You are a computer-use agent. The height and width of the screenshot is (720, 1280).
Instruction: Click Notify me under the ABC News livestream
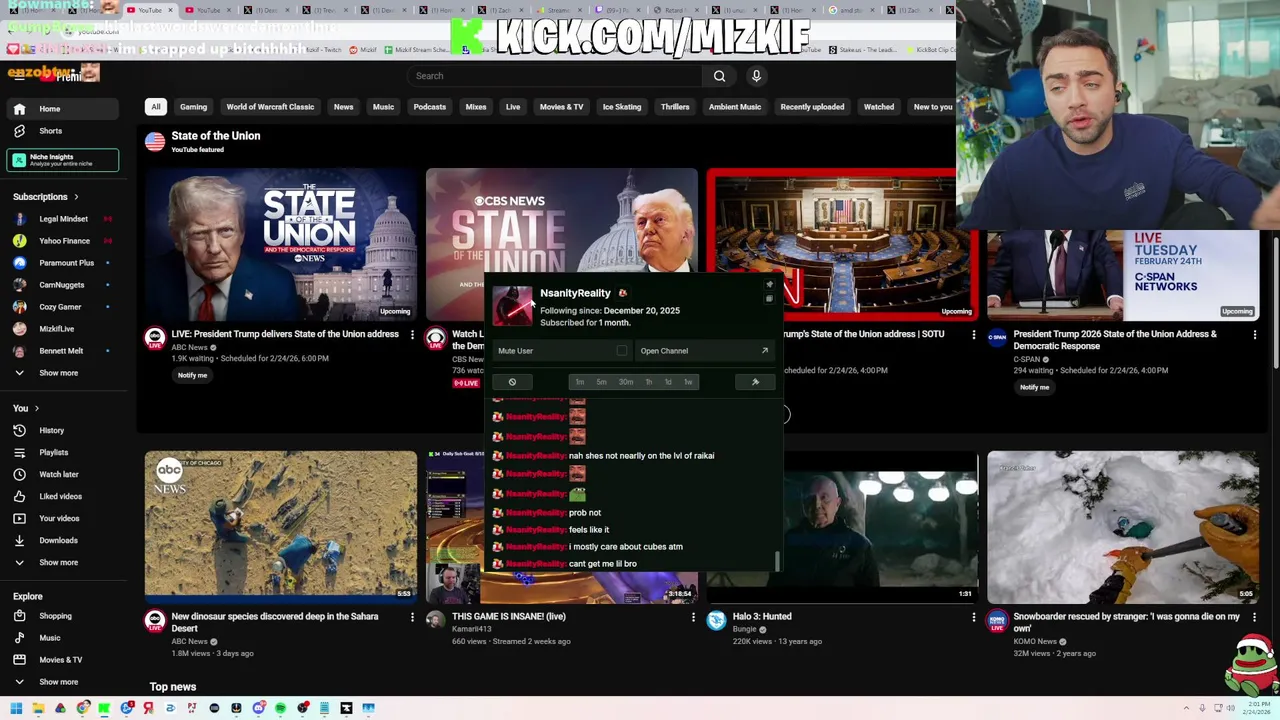pyautogui.click(x=193, y=375)
